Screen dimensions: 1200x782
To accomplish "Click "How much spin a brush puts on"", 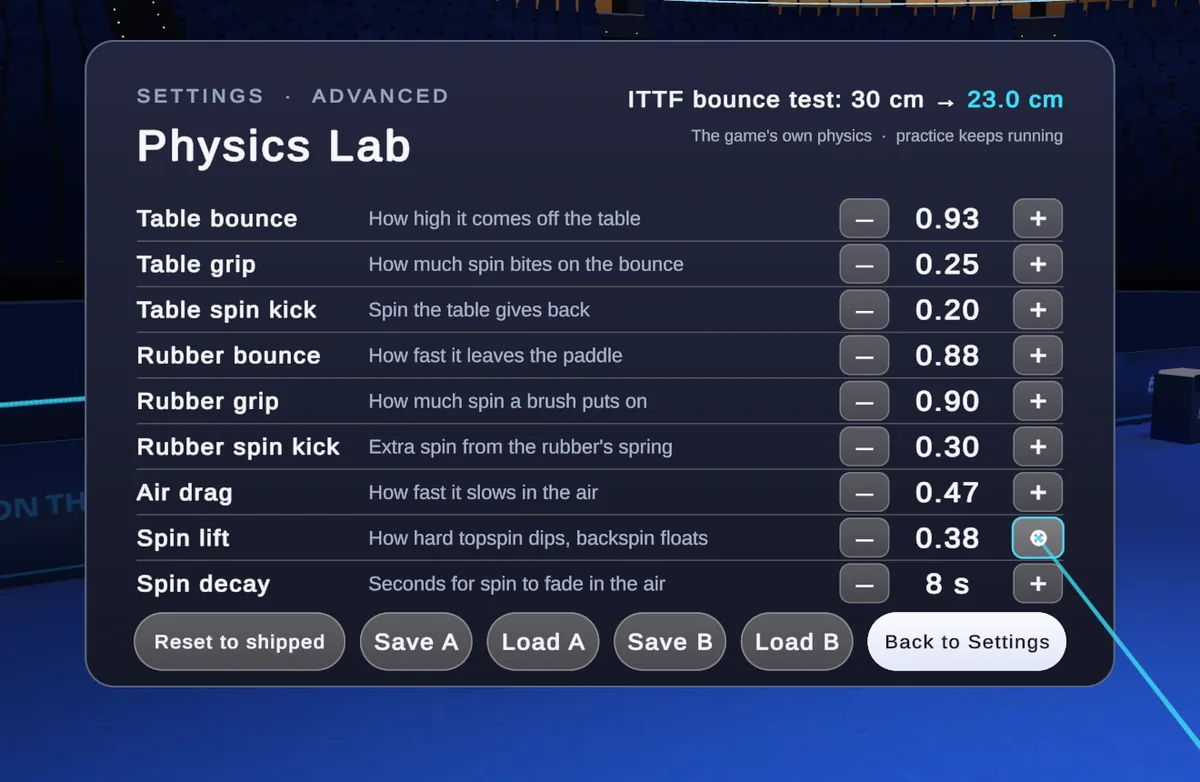I will 508,402.
